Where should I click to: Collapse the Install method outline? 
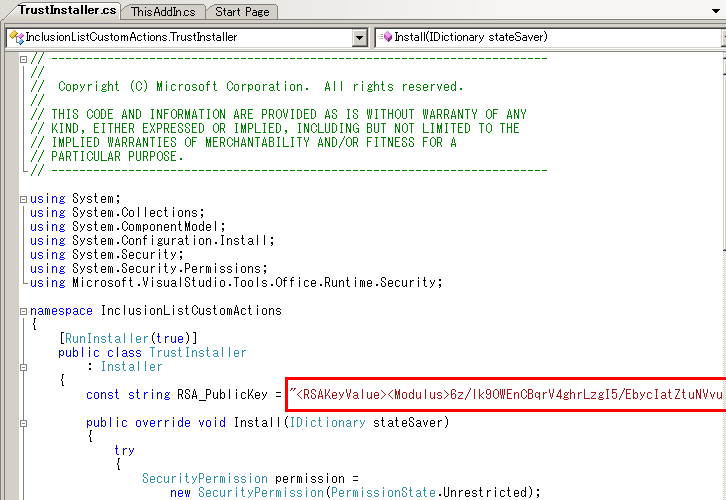coord(24,423)
